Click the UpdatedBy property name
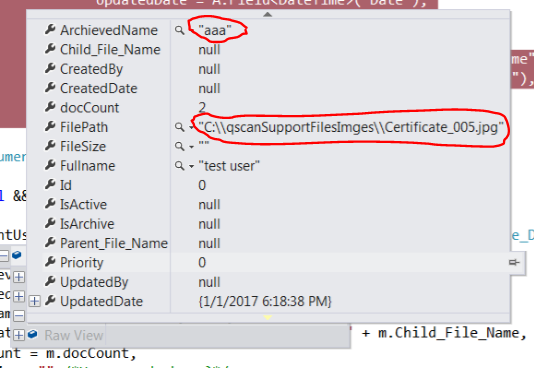Viewport: 534px width, 368px height. [x=94, y=282]
